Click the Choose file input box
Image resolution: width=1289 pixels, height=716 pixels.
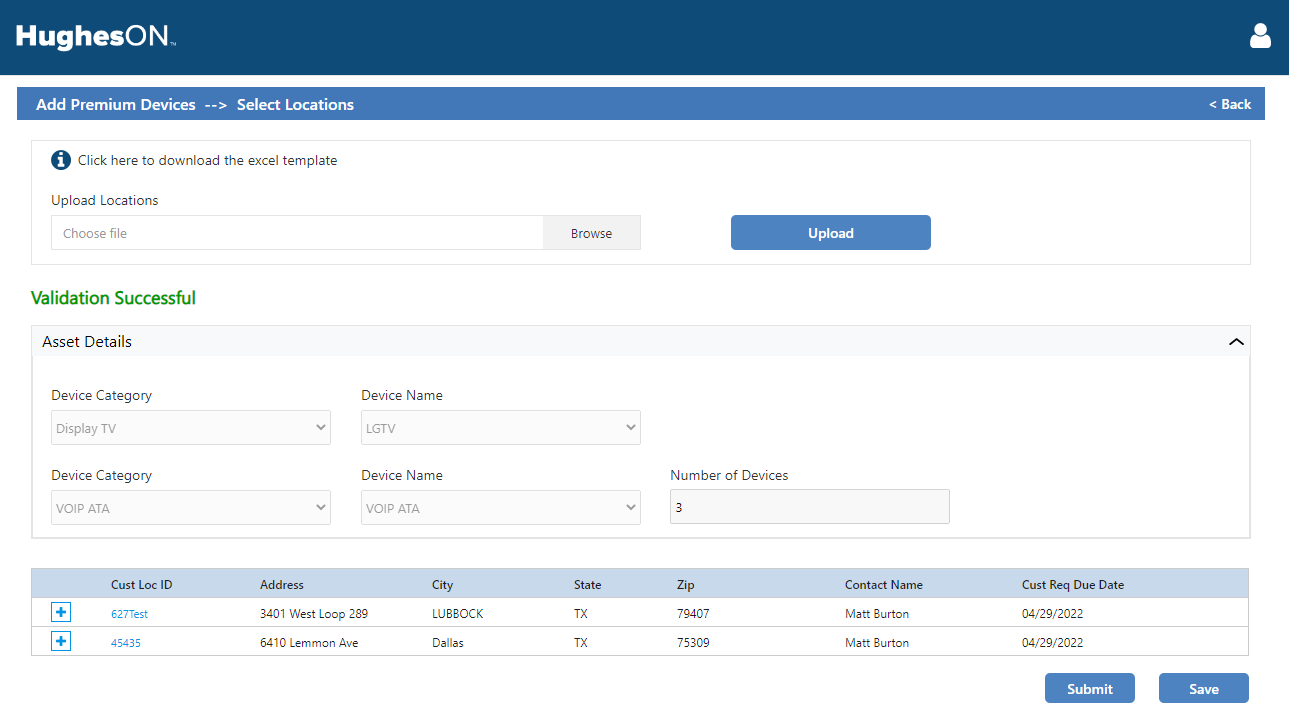(297, 233)
